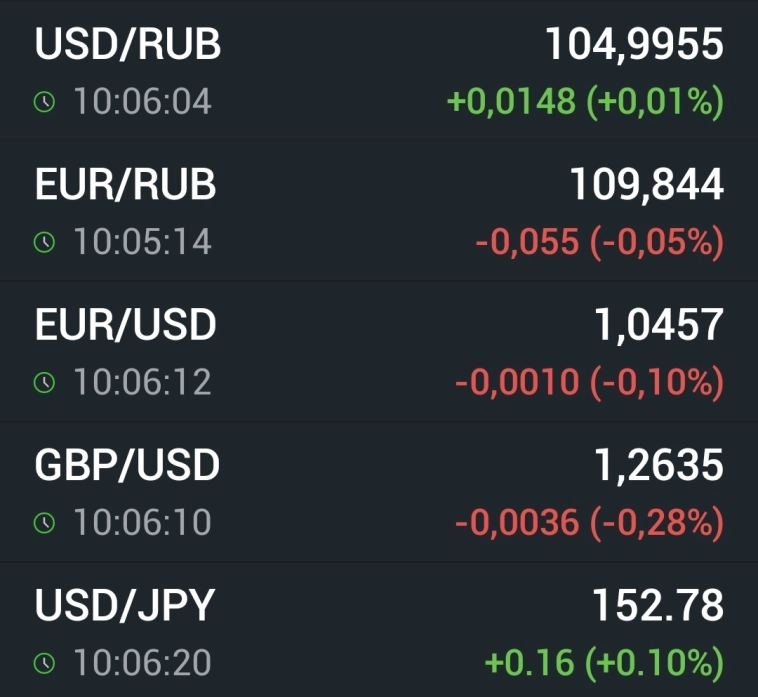Open the GBP/USD currency pair
Screen dimensions: 758x697
pyautogui.click(x=128, y=465)
